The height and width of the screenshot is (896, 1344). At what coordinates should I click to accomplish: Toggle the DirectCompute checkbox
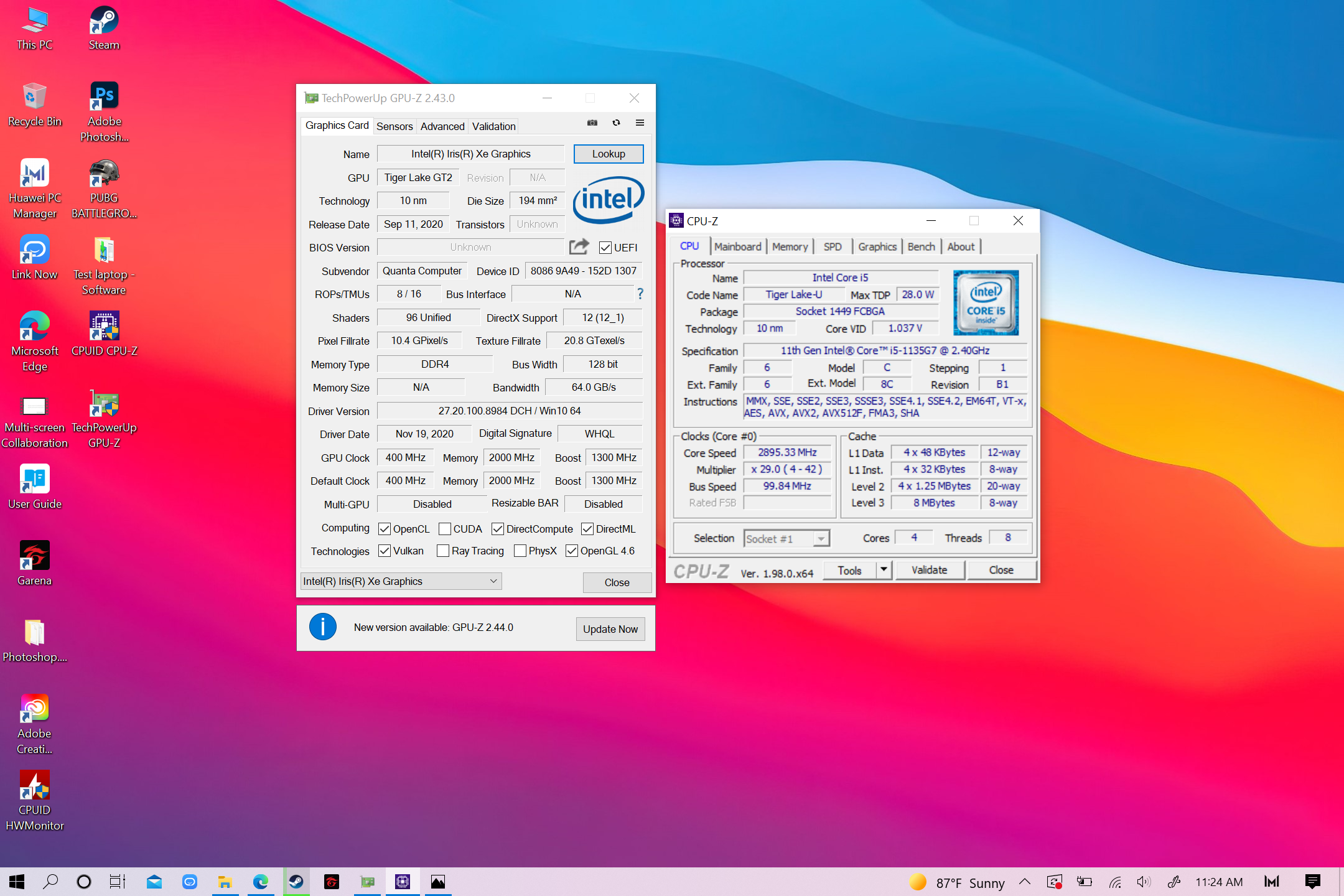(x=498, y=529)
